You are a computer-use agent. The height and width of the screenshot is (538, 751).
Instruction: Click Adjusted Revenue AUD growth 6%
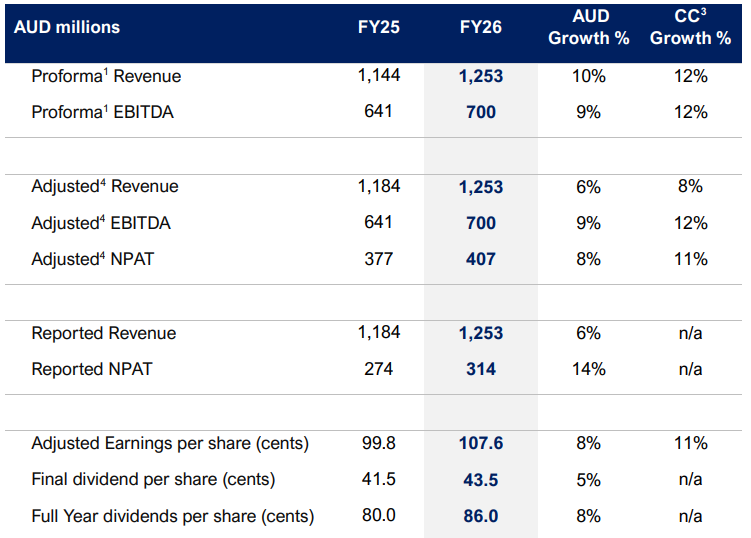pos(589,187)
